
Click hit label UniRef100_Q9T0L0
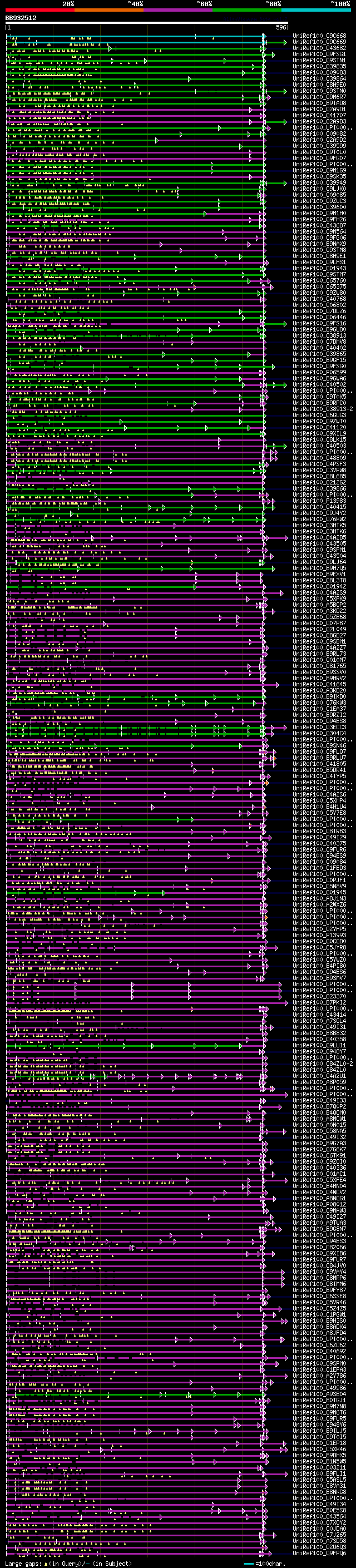click(x=319, y=152)
